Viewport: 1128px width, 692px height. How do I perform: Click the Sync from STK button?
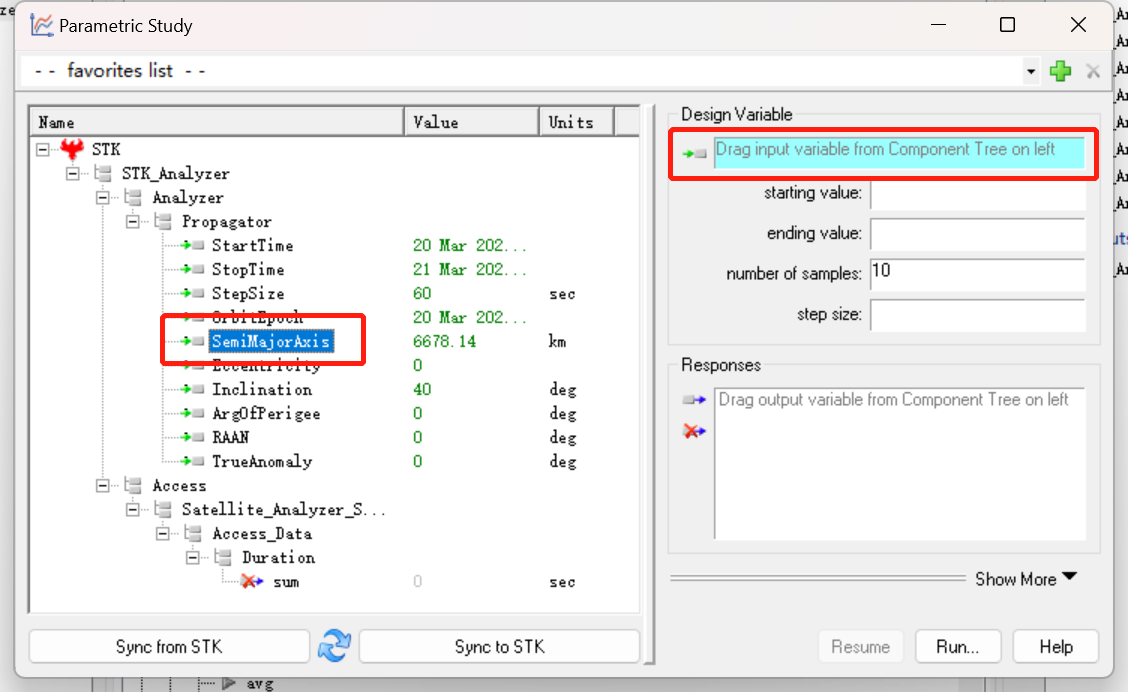(x=168, y=646)
